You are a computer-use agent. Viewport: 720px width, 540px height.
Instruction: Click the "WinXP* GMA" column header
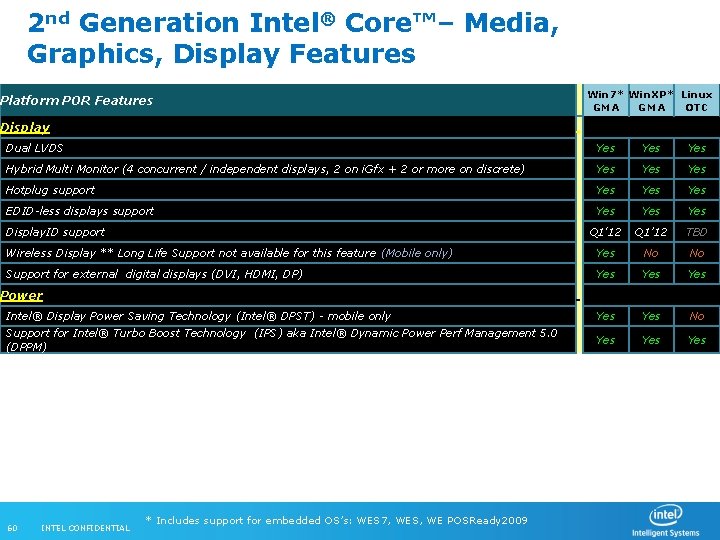pos(651,101)
